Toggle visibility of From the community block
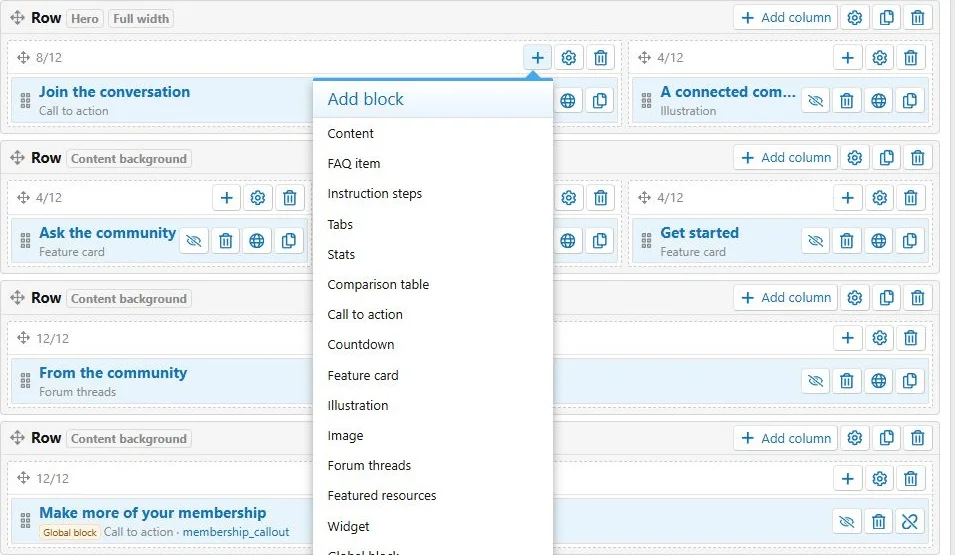This screenshot has width=955, height=555. click(x=816, y=381)
